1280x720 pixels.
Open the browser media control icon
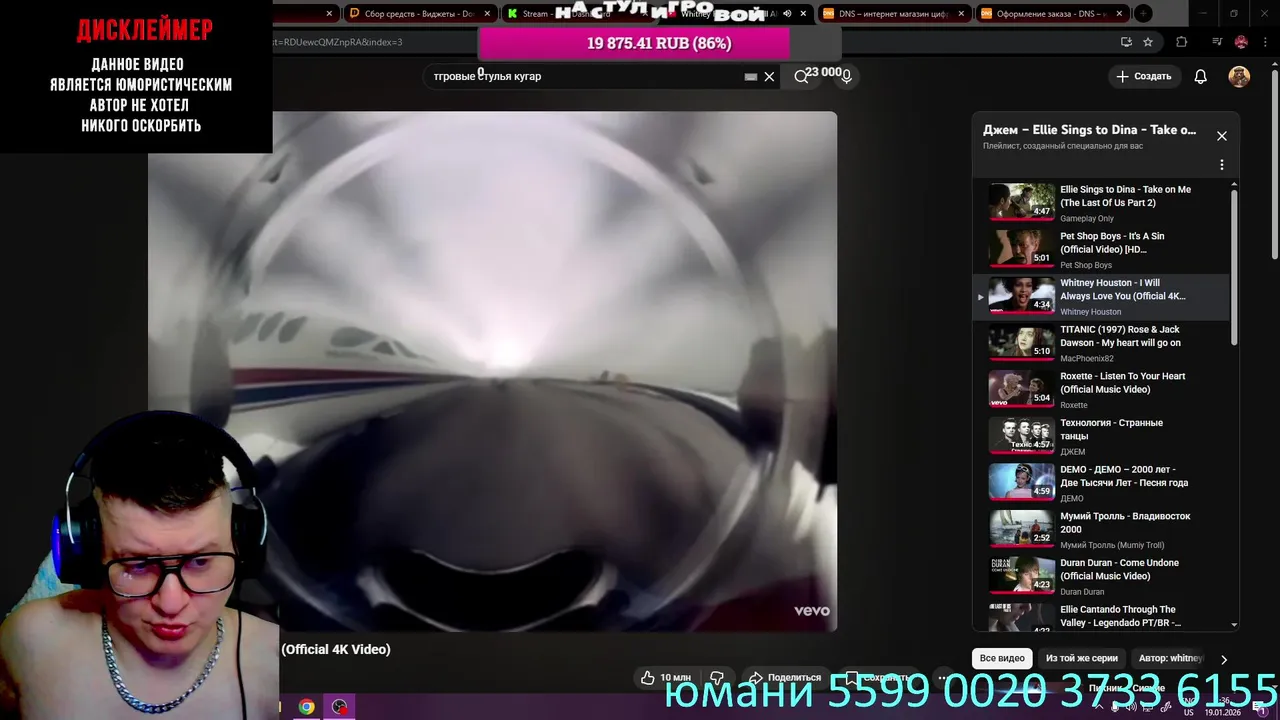[1217, 42]
